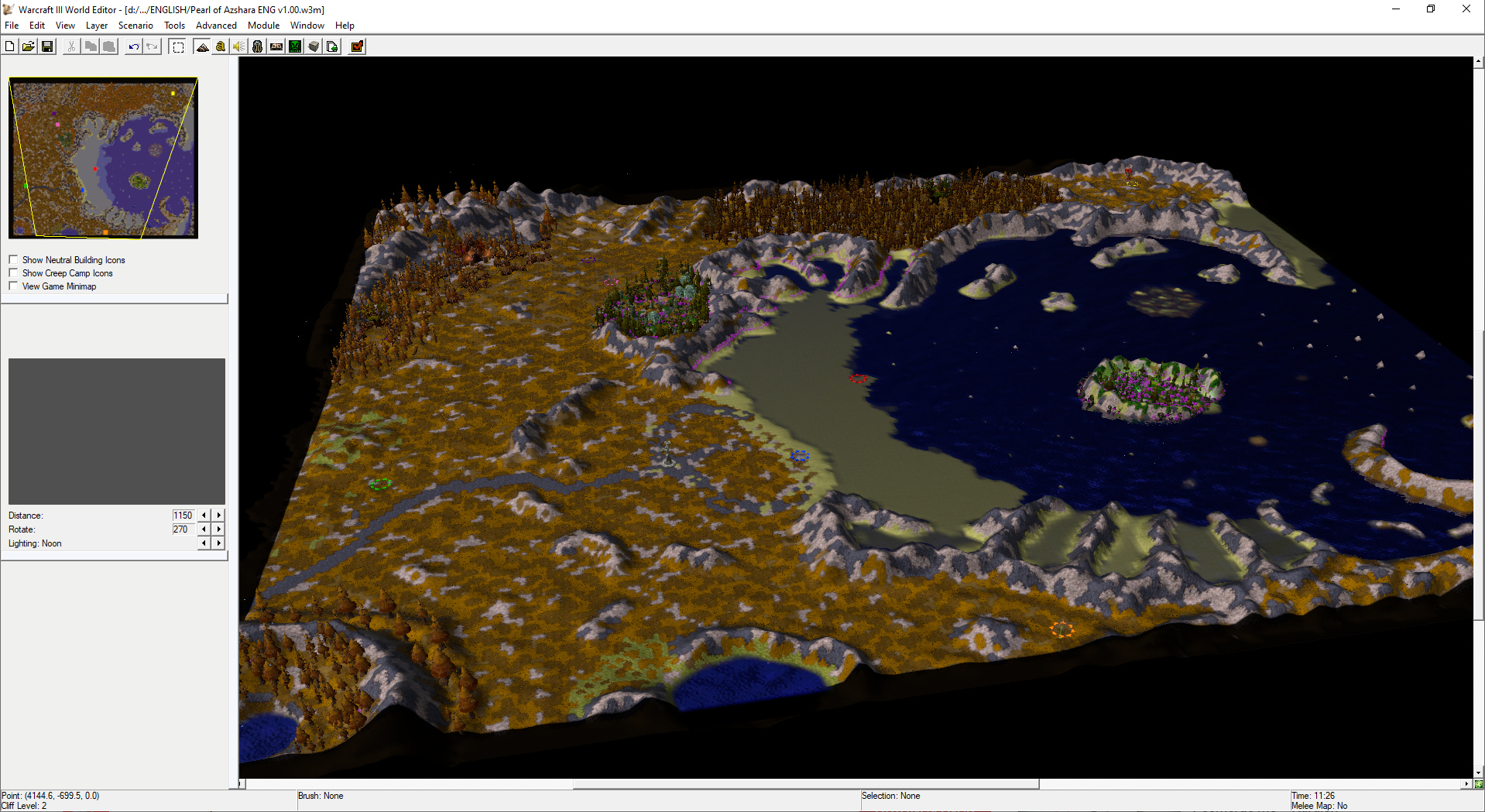The height and width of the screenshot is (812, 1485).
Task: Open the AI Editor module
Action: click(x=295, y=46)
